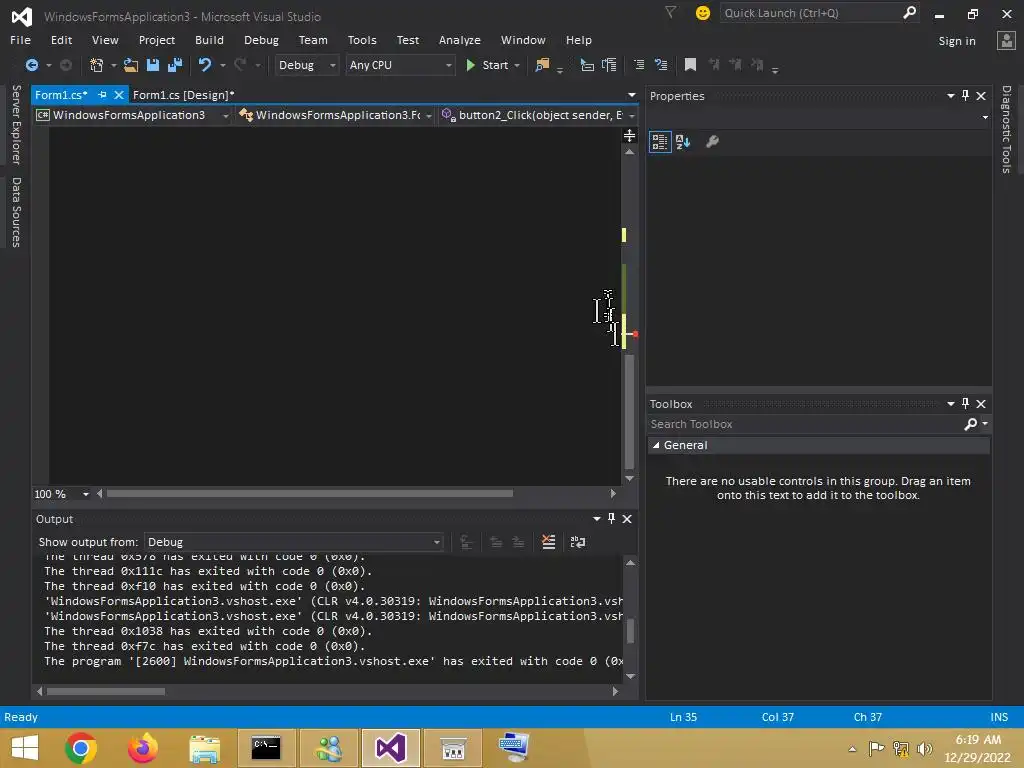1024x768 pixels.
Task: Click the Search Toolbox input field
Action: coord(806,424)
